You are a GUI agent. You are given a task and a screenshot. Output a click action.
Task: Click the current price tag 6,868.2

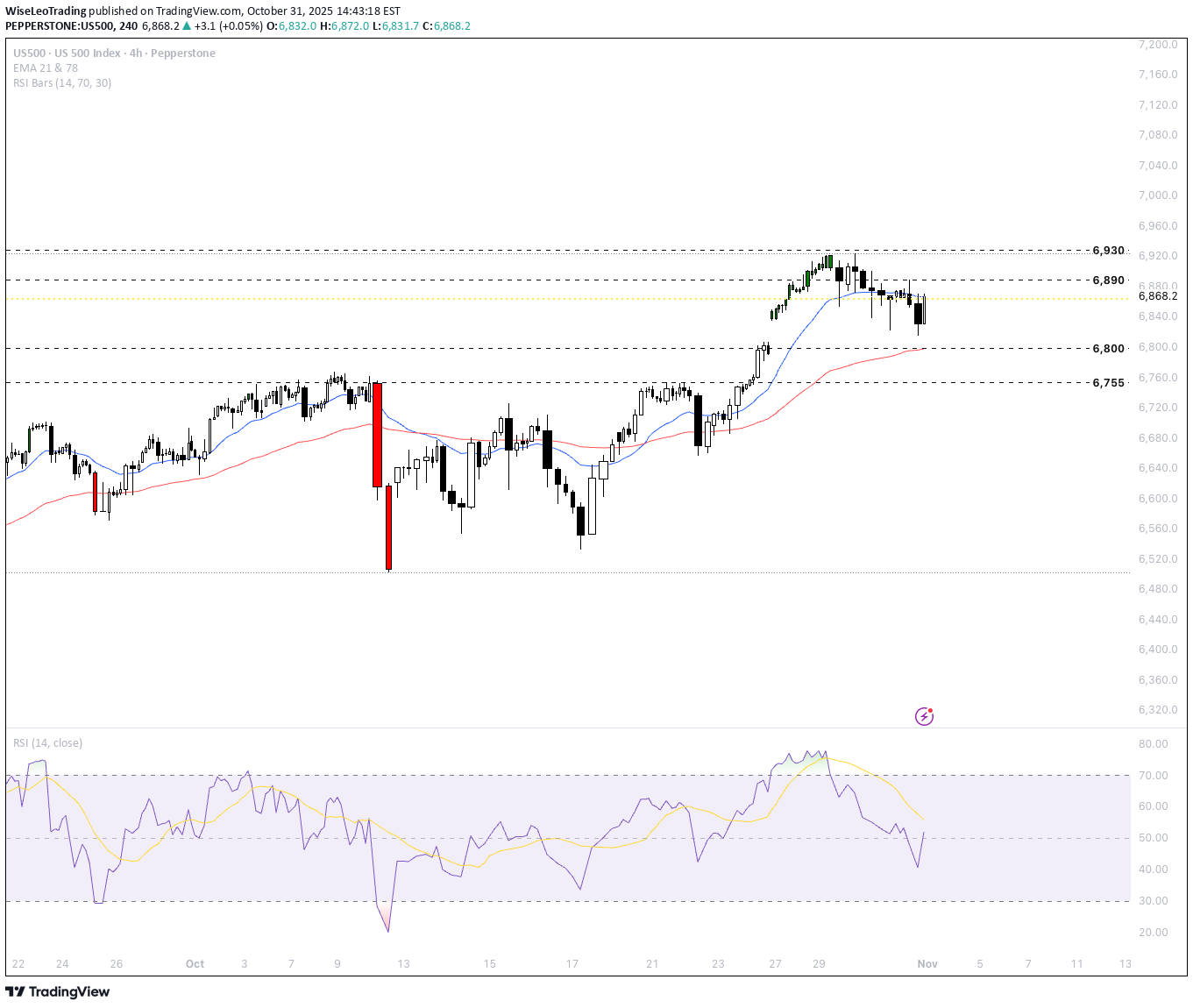click(1157, 296)
